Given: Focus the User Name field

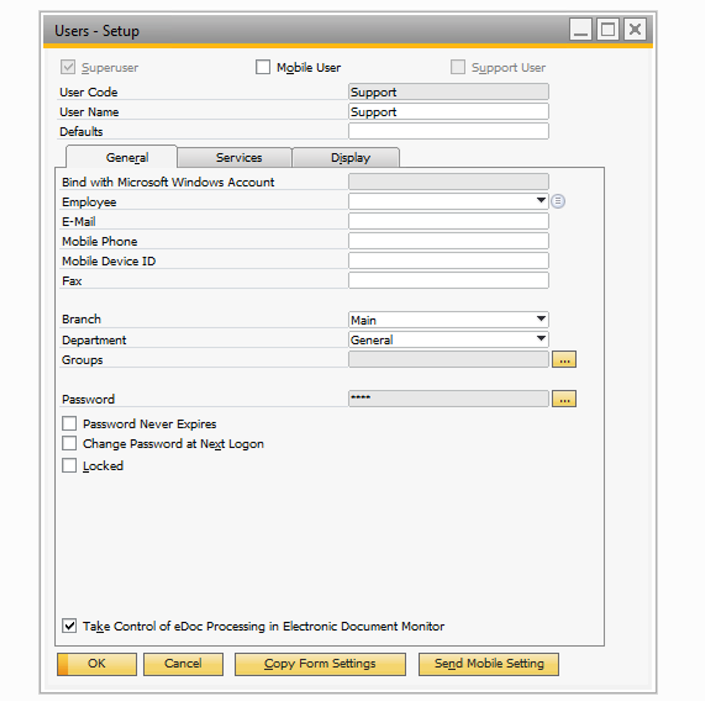Looking at the screenshot, I should tap(448, 112).
